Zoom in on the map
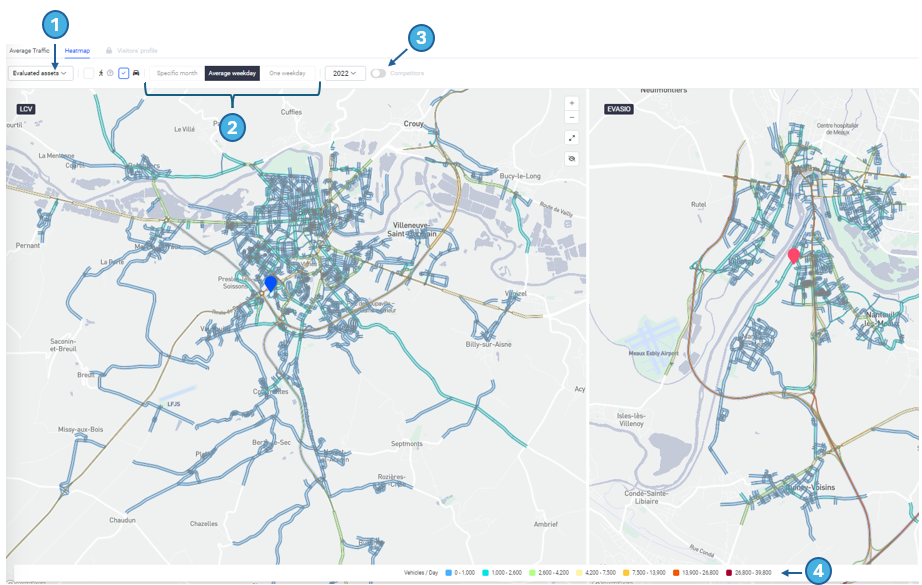Image resolution: width=922 pixels, height=585 pixels. click(572, 103)
